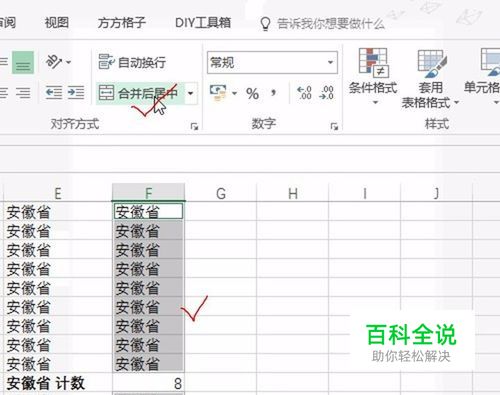Expand the currency format dropdown arrow
Screen dimensions: 500x395
234,93
